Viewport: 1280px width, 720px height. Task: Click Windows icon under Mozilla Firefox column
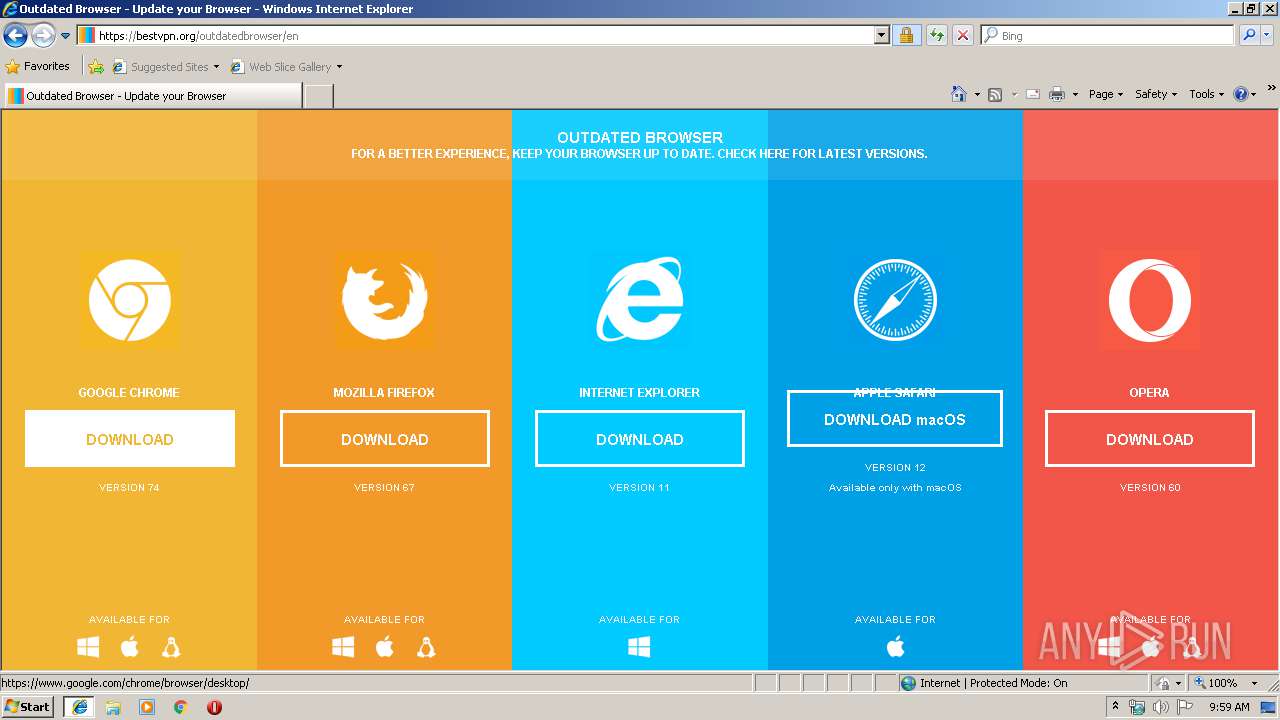click(343, 648)
